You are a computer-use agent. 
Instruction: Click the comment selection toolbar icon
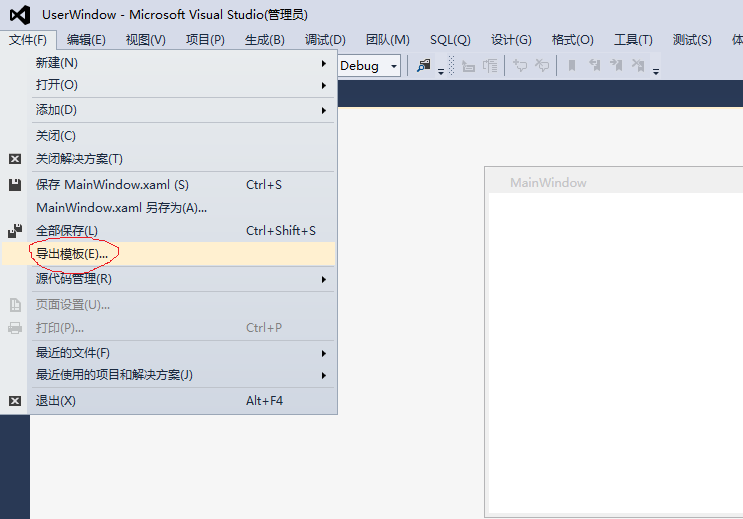tap(520, 65)
